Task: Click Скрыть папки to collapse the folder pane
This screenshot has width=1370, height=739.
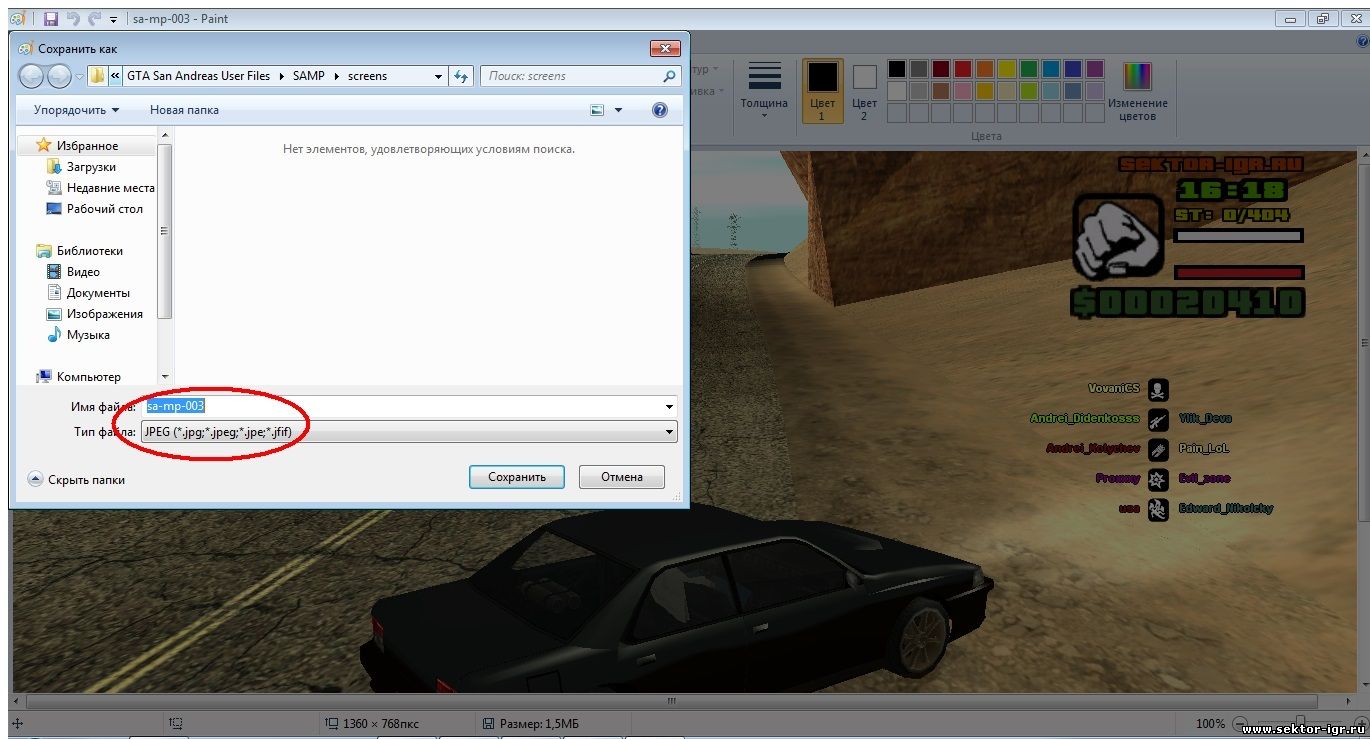Action: (x=76, y=480)
